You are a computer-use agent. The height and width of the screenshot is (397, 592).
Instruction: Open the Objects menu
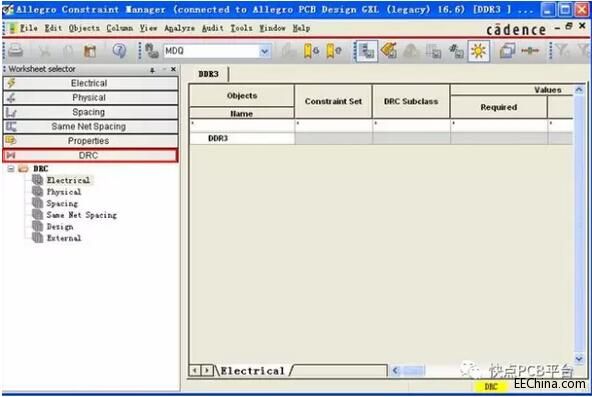click(84, 28)
